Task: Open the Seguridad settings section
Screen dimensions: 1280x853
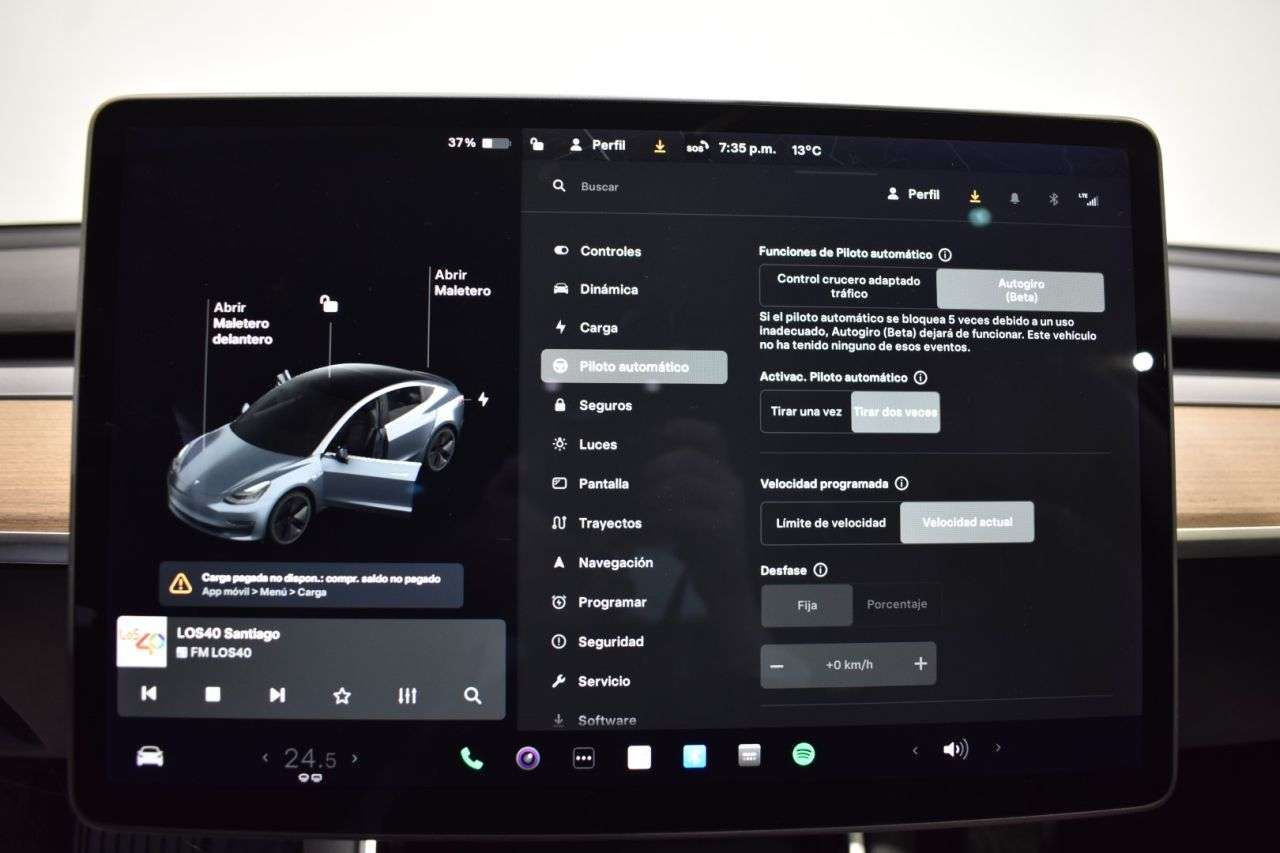Action: click(x=610, y=642)
